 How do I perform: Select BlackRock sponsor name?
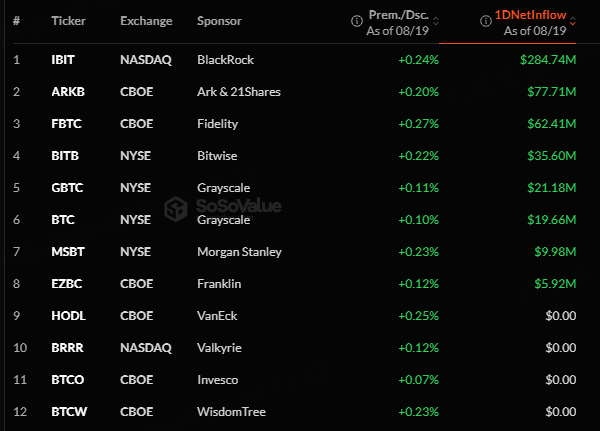(x=225, y=60)
